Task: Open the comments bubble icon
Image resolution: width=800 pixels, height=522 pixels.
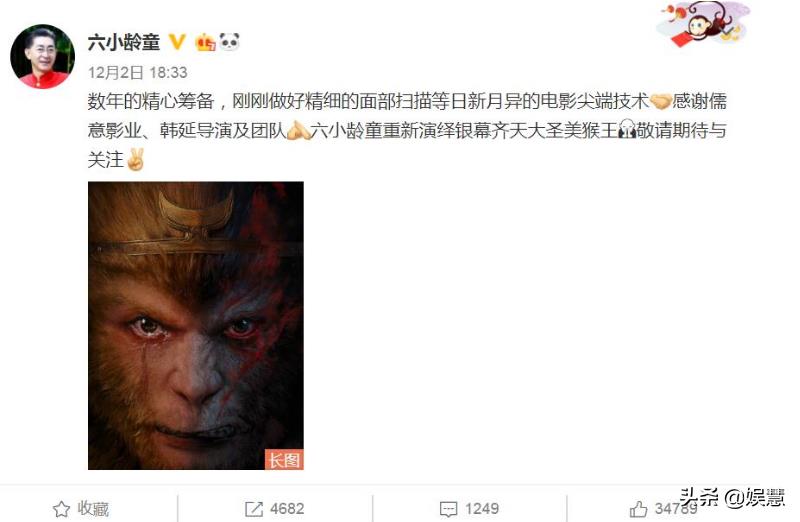Action: point(448,509)
